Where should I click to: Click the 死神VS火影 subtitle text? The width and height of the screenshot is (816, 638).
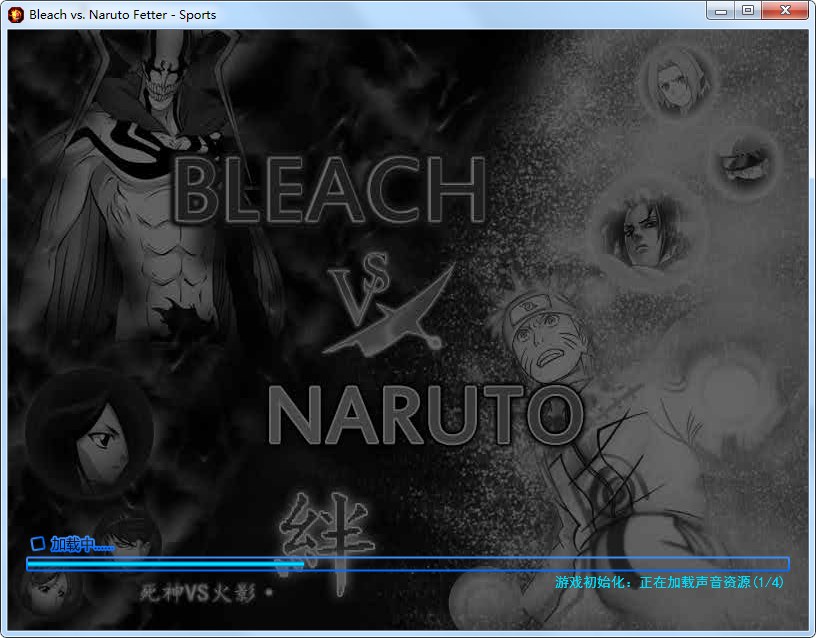(x=207, y=594)
